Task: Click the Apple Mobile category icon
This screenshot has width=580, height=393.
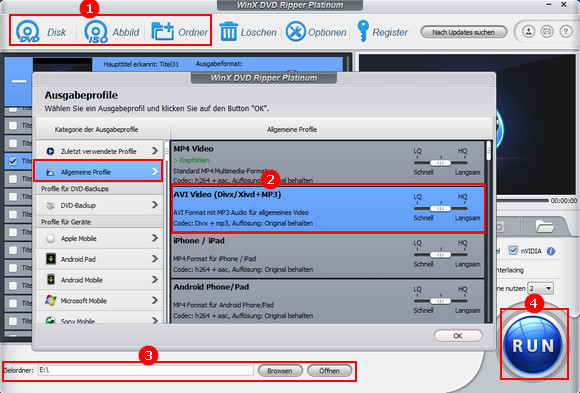Action: 51,239
